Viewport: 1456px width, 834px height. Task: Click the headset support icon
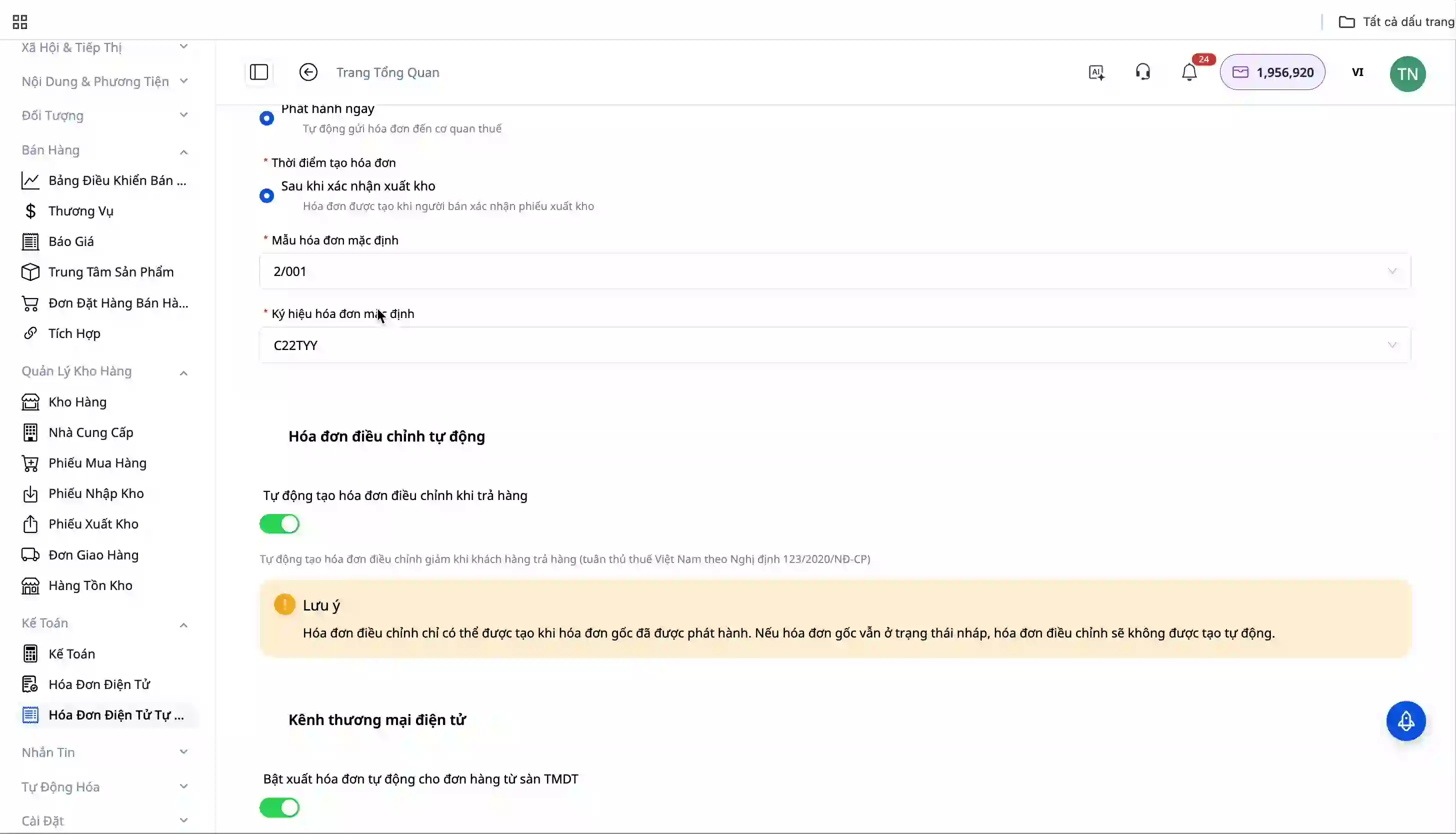coord(1142,72)
